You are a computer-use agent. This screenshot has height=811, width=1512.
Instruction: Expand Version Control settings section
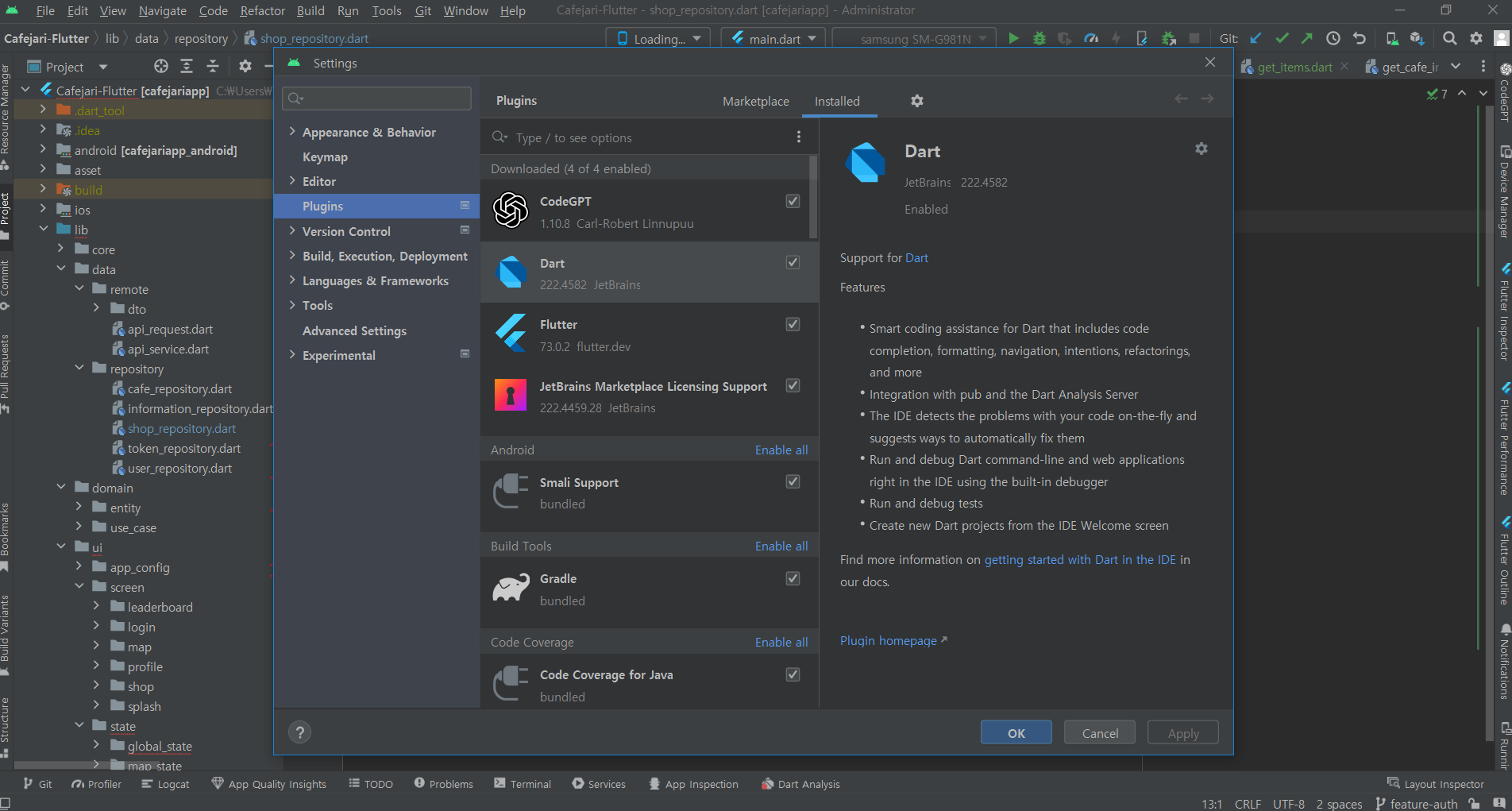coord(292,230)
